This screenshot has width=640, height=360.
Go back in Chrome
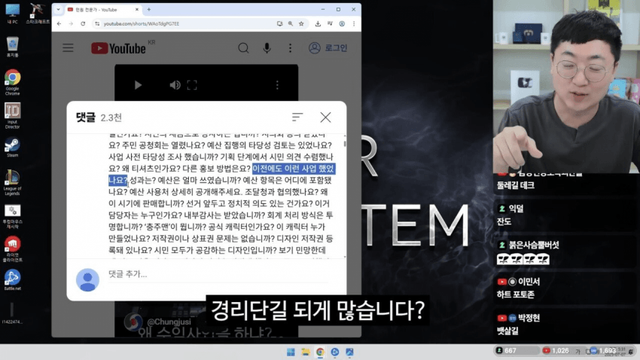[x=59, y=24]
